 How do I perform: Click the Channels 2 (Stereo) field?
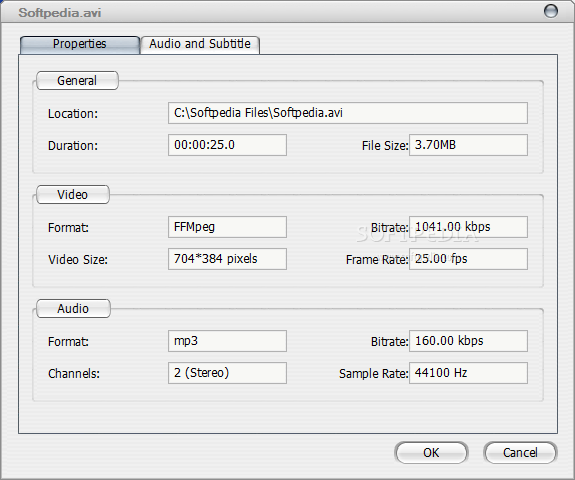click(x=227, y=373)
